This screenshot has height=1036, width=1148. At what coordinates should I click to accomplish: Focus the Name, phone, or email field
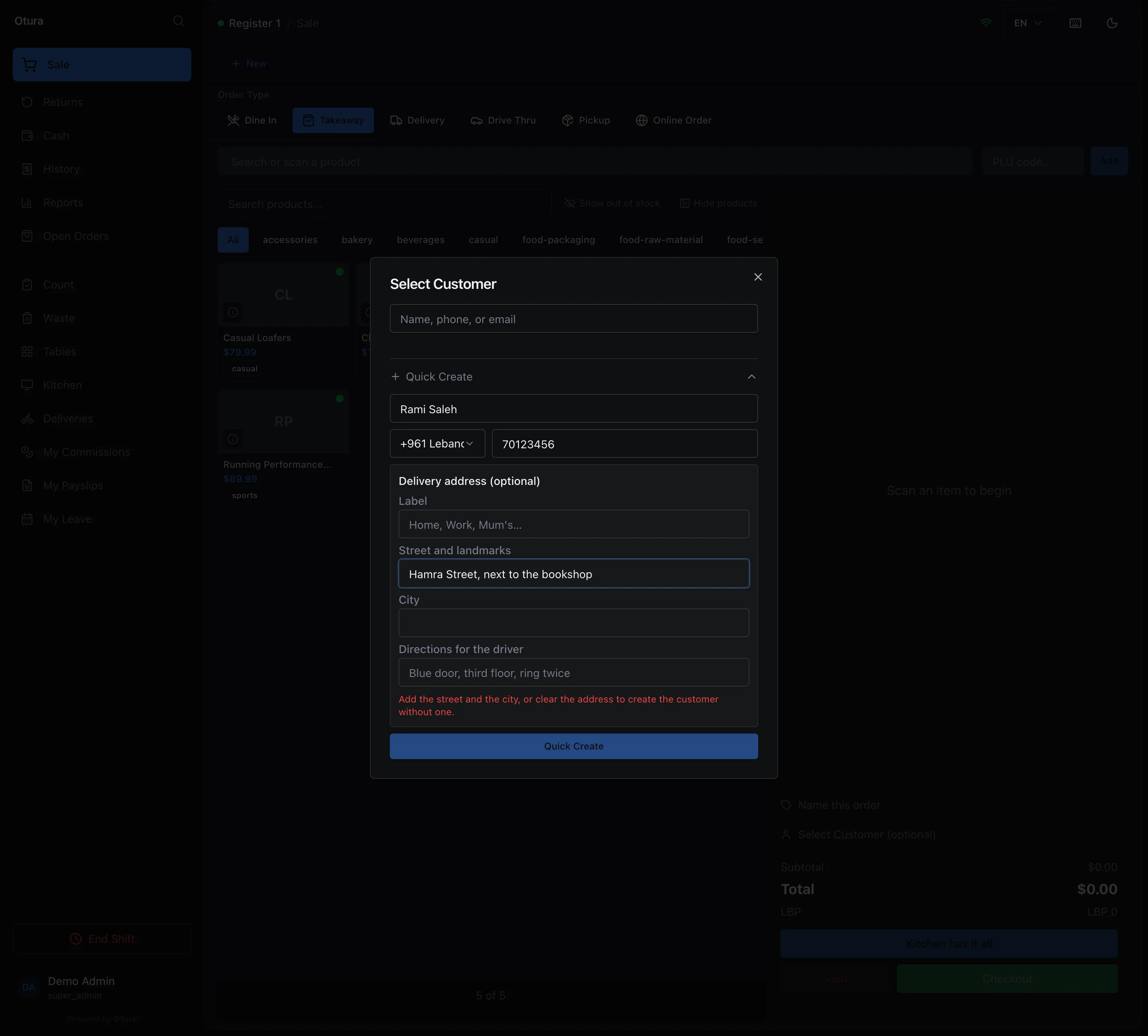point(574,319)
